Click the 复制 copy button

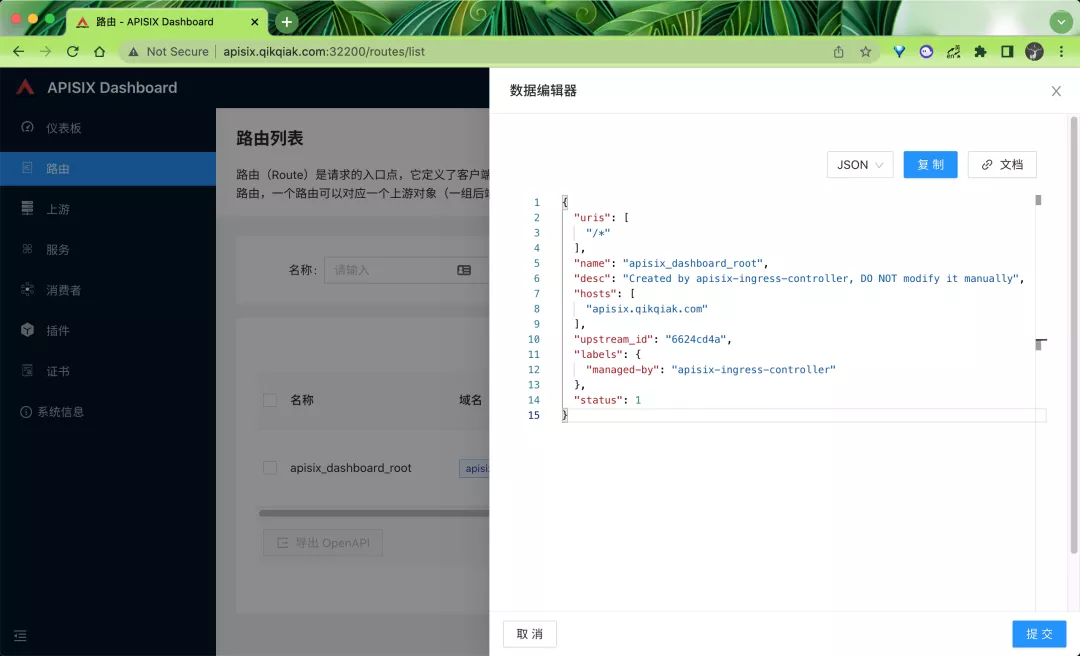930,164
